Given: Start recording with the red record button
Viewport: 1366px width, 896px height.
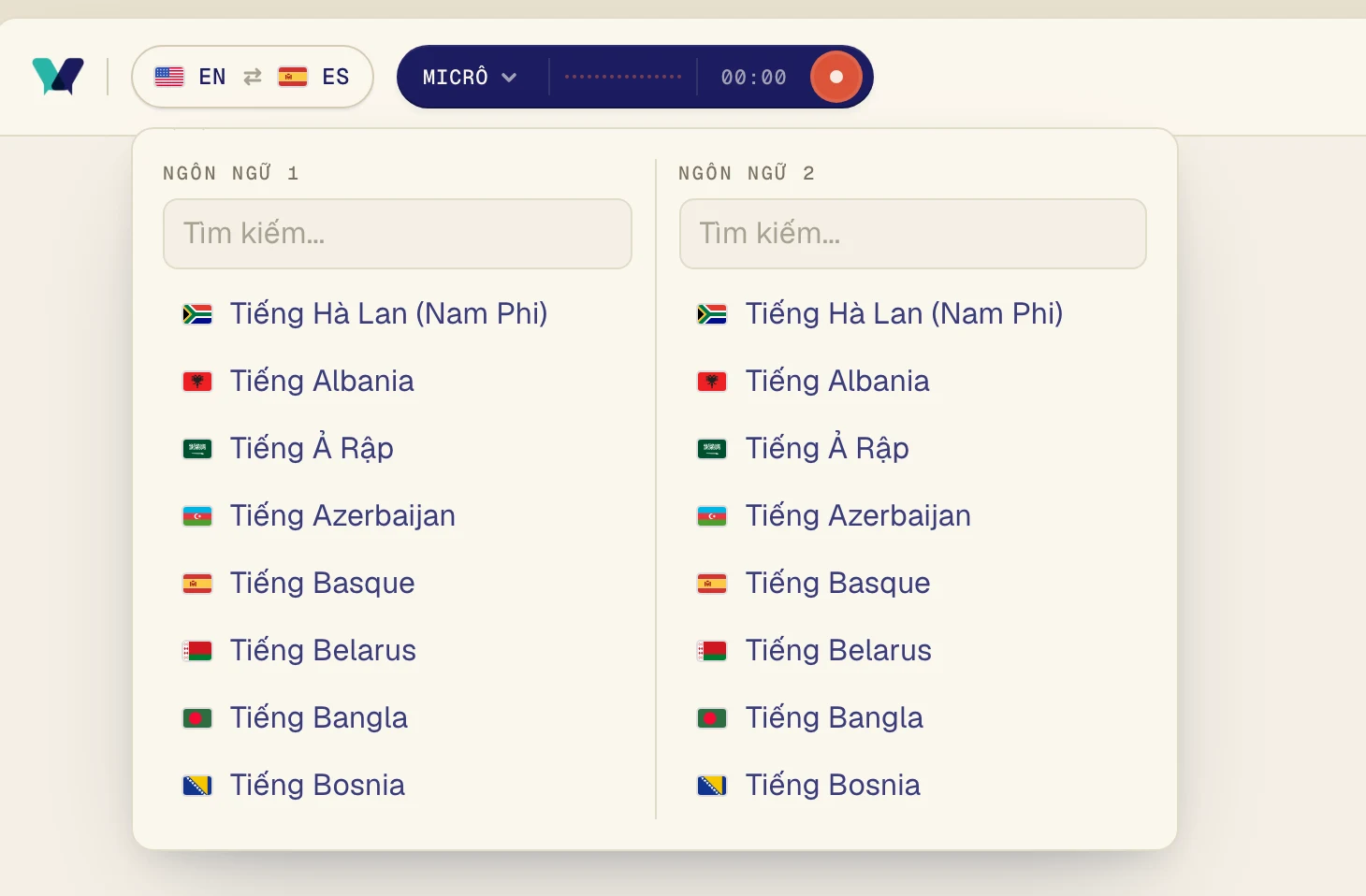Looking at the screenshot, I should [836, 77].
